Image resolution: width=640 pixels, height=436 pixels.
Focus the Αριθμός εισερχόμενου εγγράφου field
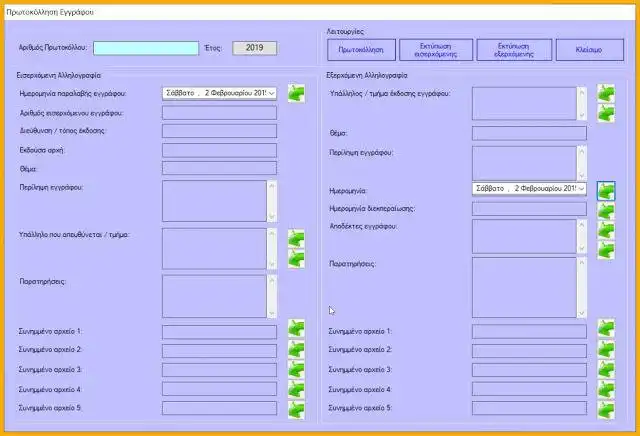pyautogui.click(x=219, y=113)
